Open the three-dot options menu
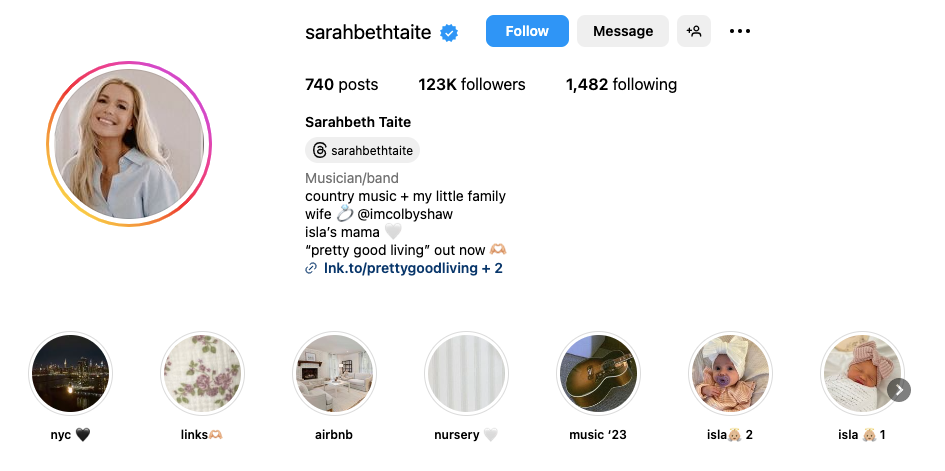 [739, 31]
